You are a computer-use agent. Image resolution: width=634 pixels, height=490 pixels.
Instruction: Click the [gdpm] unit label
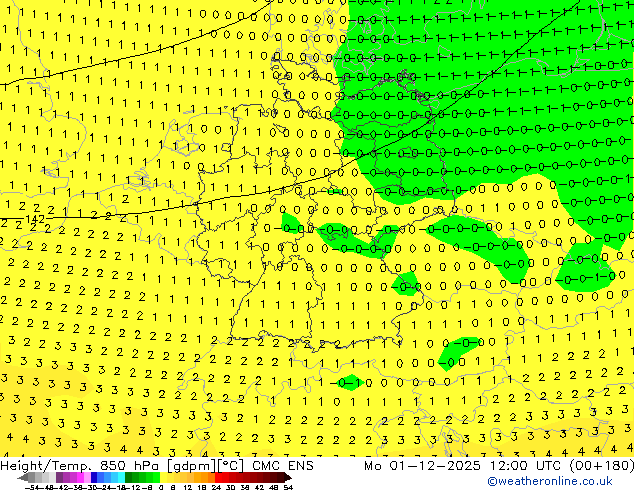[x=191, y=466]
